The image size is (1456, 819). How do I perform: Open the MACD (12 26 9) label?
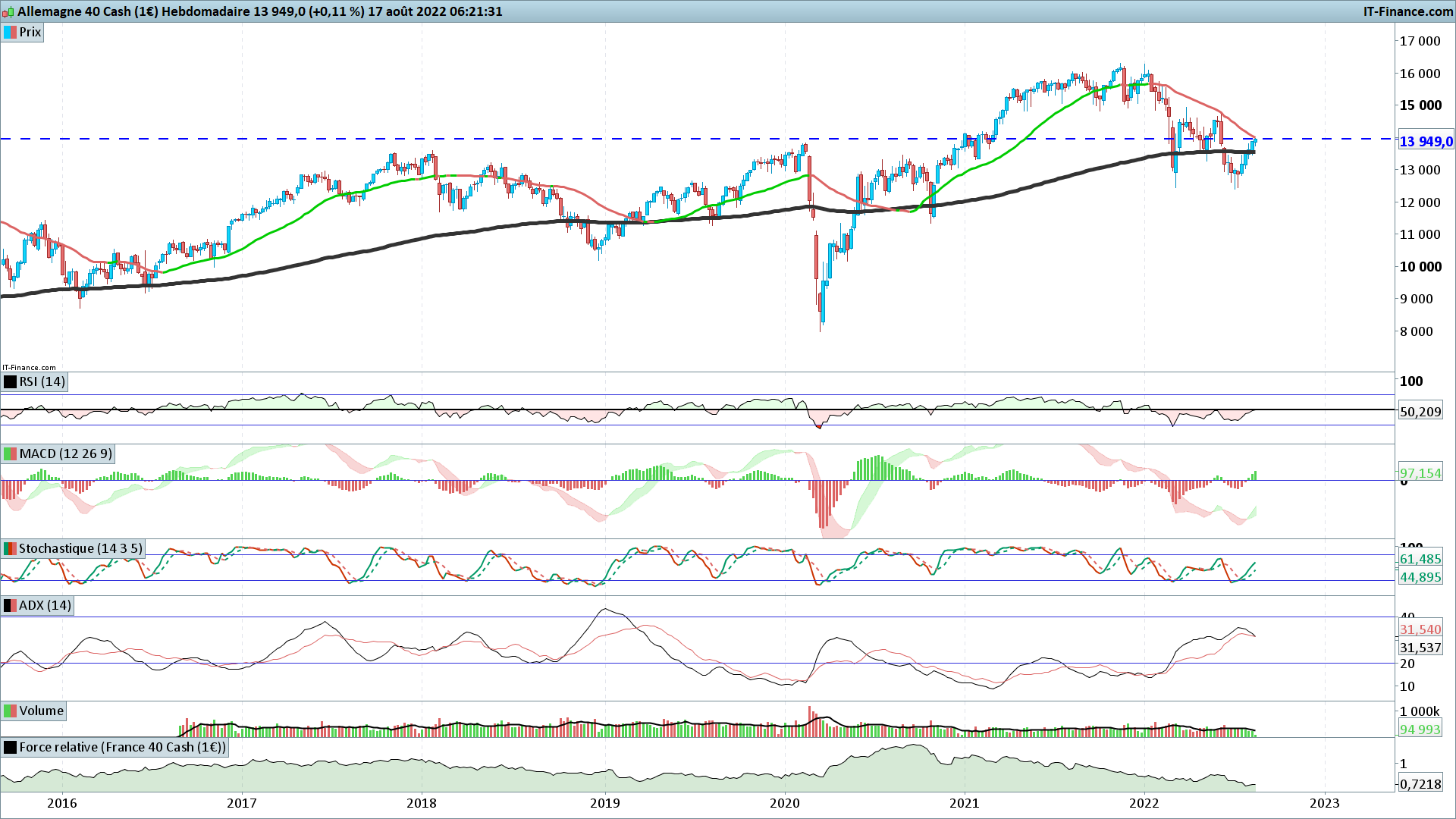pos(65,454)
